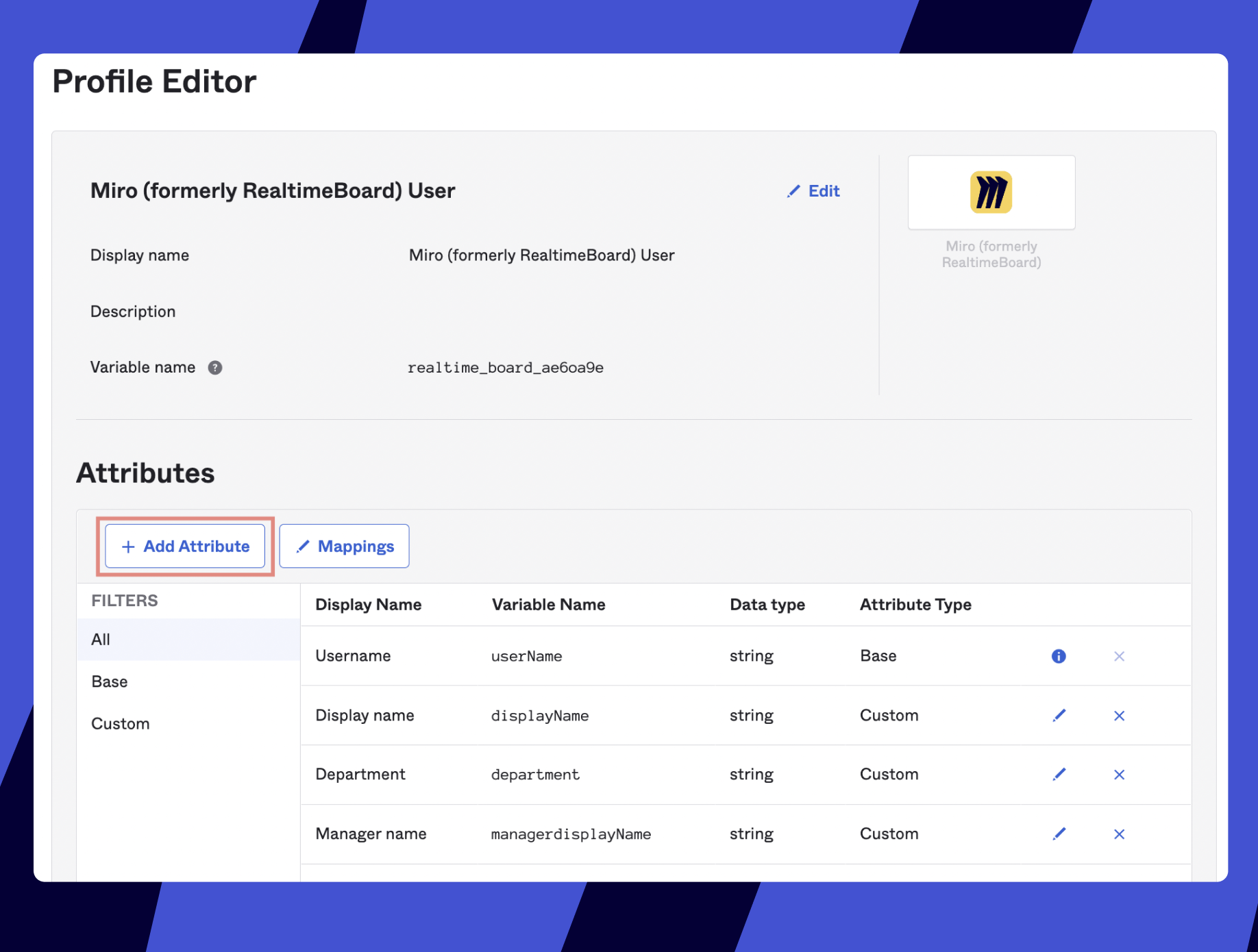The width and height of the screenshot is (1258, 952).
Task: Edit the Department attribute pencil icon
Action: 1059,775
